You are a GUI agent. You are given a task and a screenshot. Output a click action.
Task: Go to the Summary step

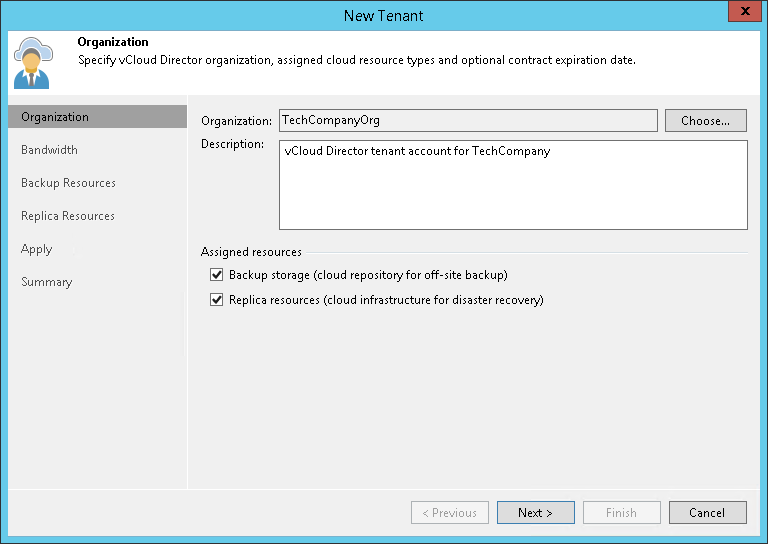[x=47, y=282]
